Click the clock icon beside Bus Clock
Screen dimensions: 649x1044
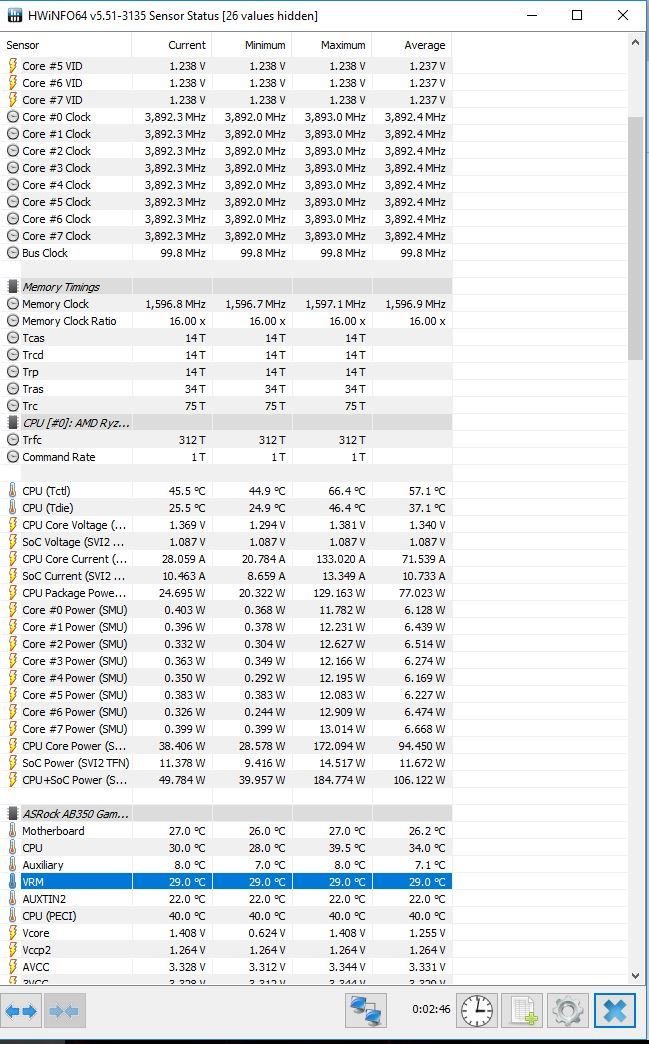point(12,253)
